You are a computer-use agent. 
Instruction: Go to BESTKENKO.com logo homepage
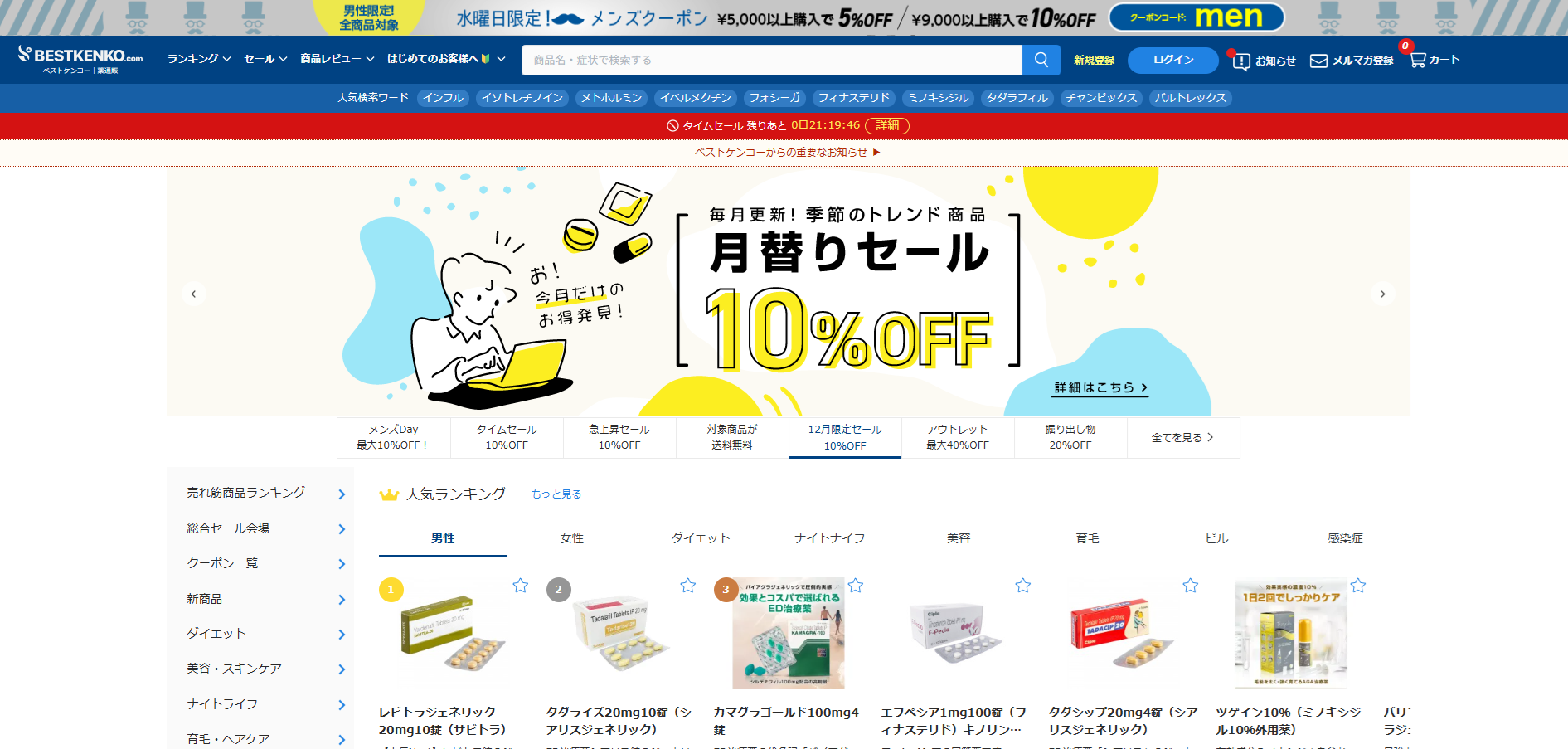[x=80, y=60]
